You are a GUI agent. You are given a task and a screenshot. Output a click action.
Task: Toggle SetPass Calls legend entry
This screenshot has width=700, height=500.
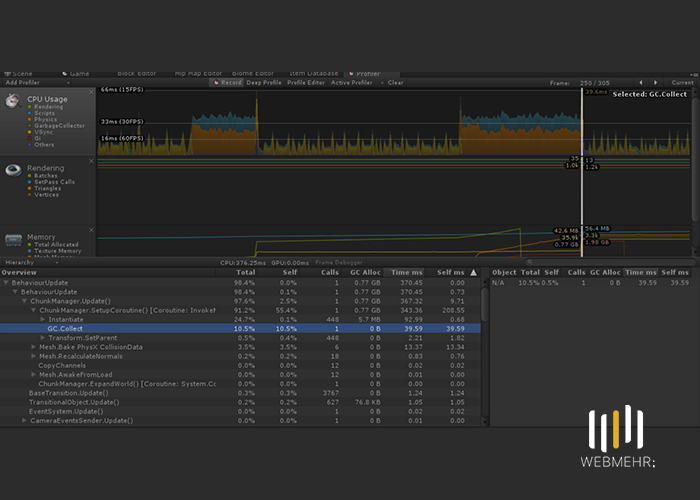click(29, 182)
